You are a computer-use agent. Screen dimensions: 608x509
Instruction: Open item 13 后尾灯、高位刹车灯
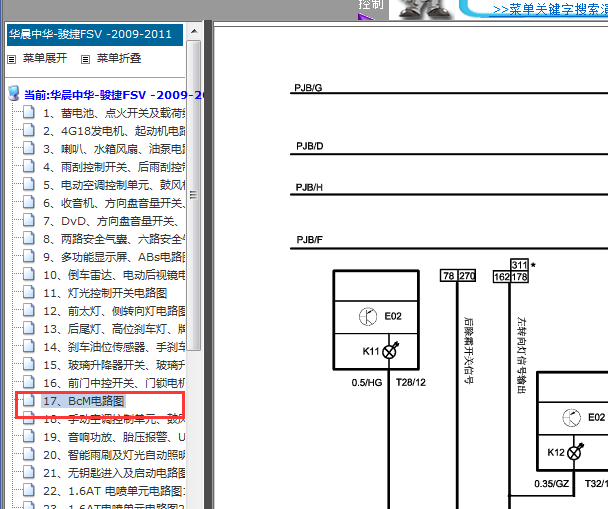pos(114,329)
